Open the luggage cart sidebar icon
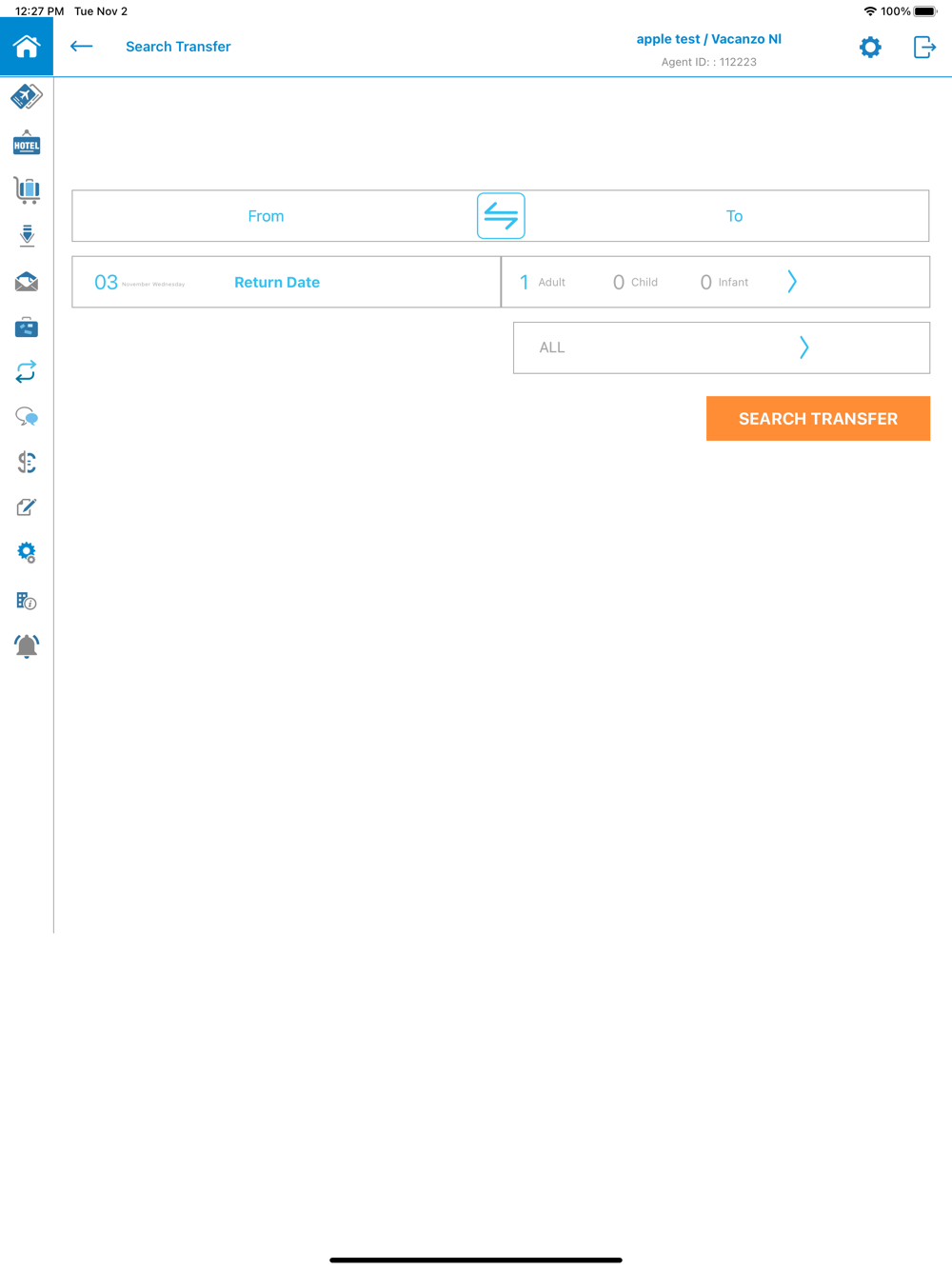 27,189
